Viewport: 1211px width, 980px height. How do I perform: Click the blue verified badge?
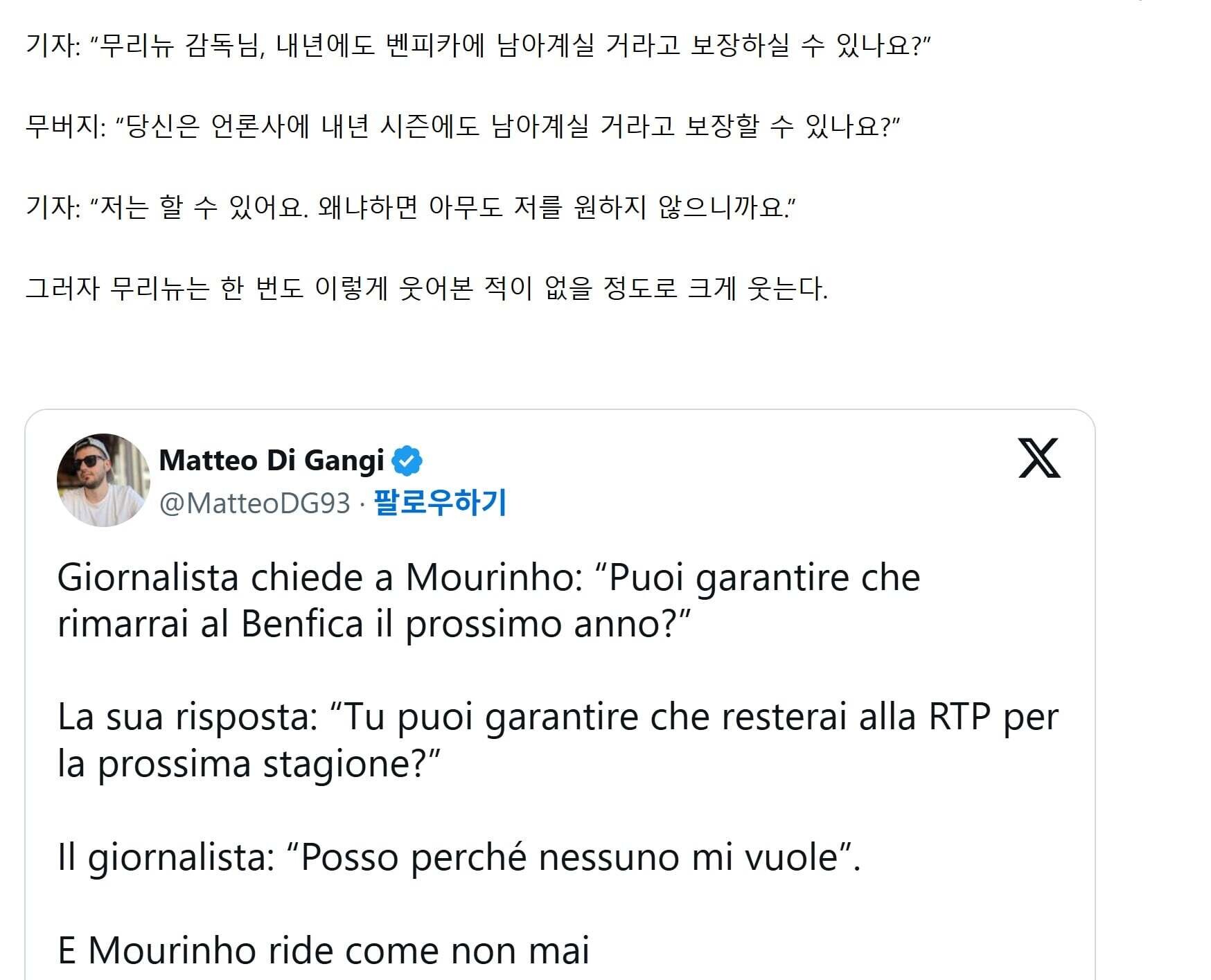tap(407, 461)
